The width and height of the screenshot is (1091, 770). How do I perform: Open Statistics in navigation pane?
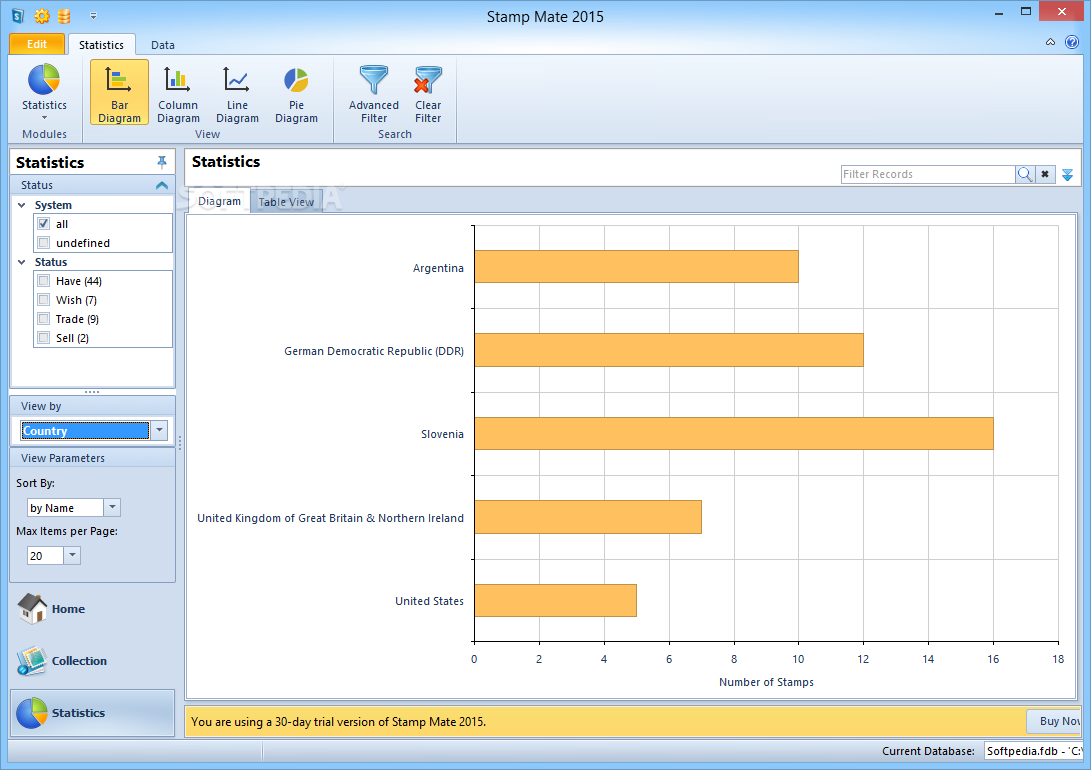coord(92,713)
